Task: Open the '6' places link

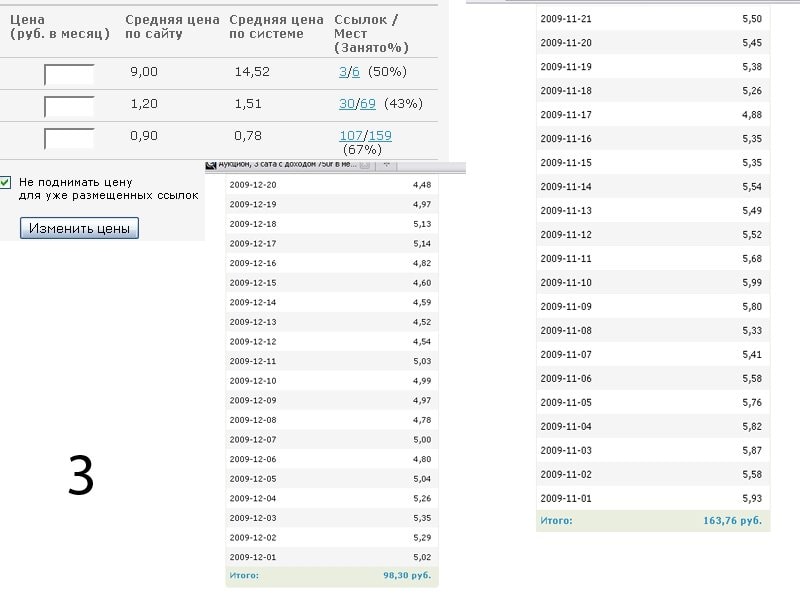Action: pos(356,72)
